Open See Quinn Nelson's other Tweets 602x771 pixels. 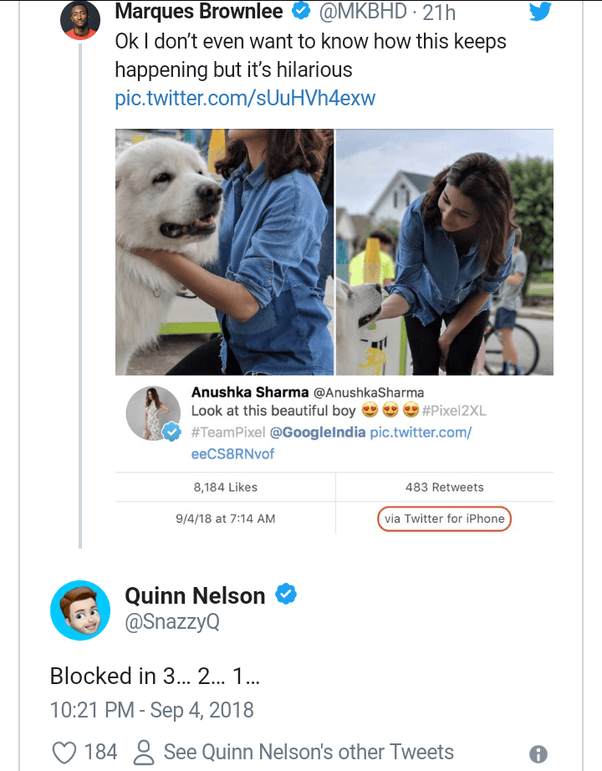click(308, 752)
